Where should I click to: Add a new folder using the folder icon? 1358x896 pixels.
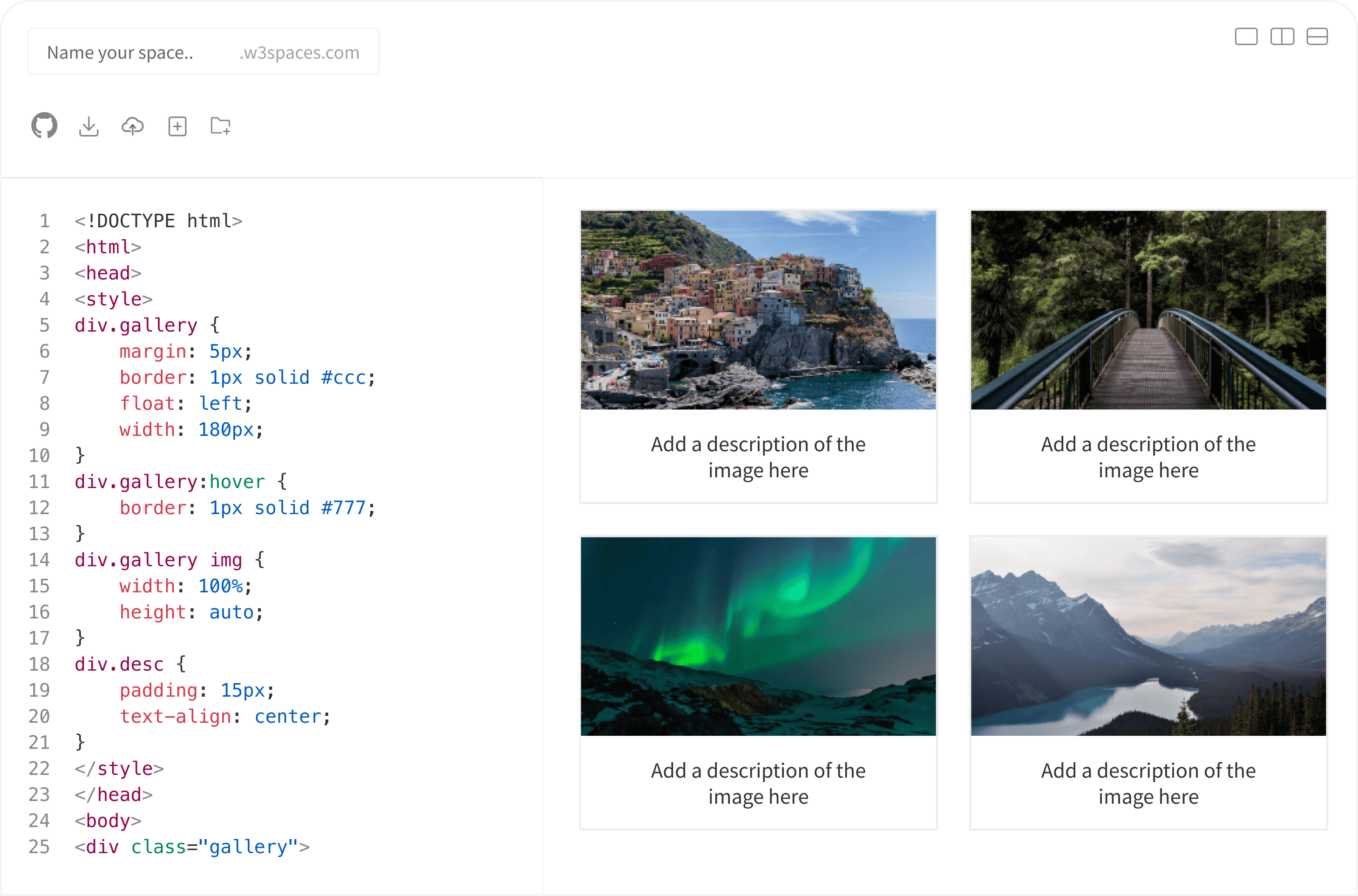coord(221,126)
